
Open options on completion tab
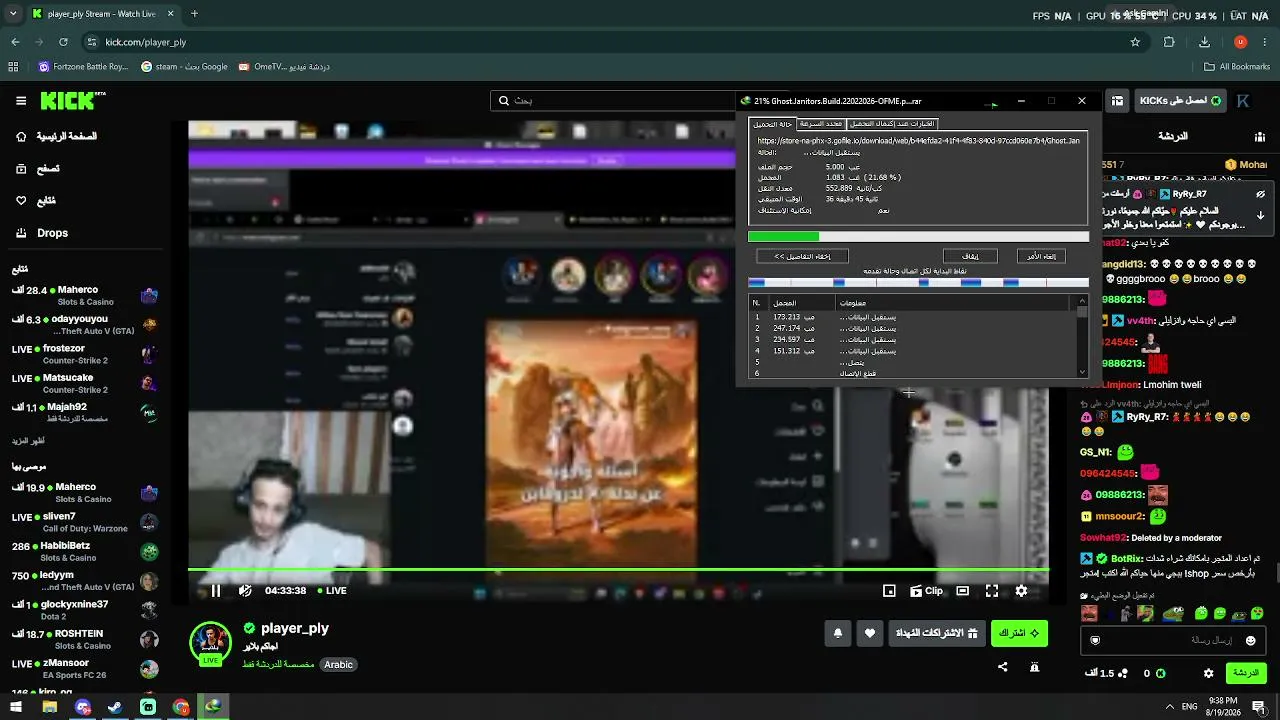[x=892, y=124]
